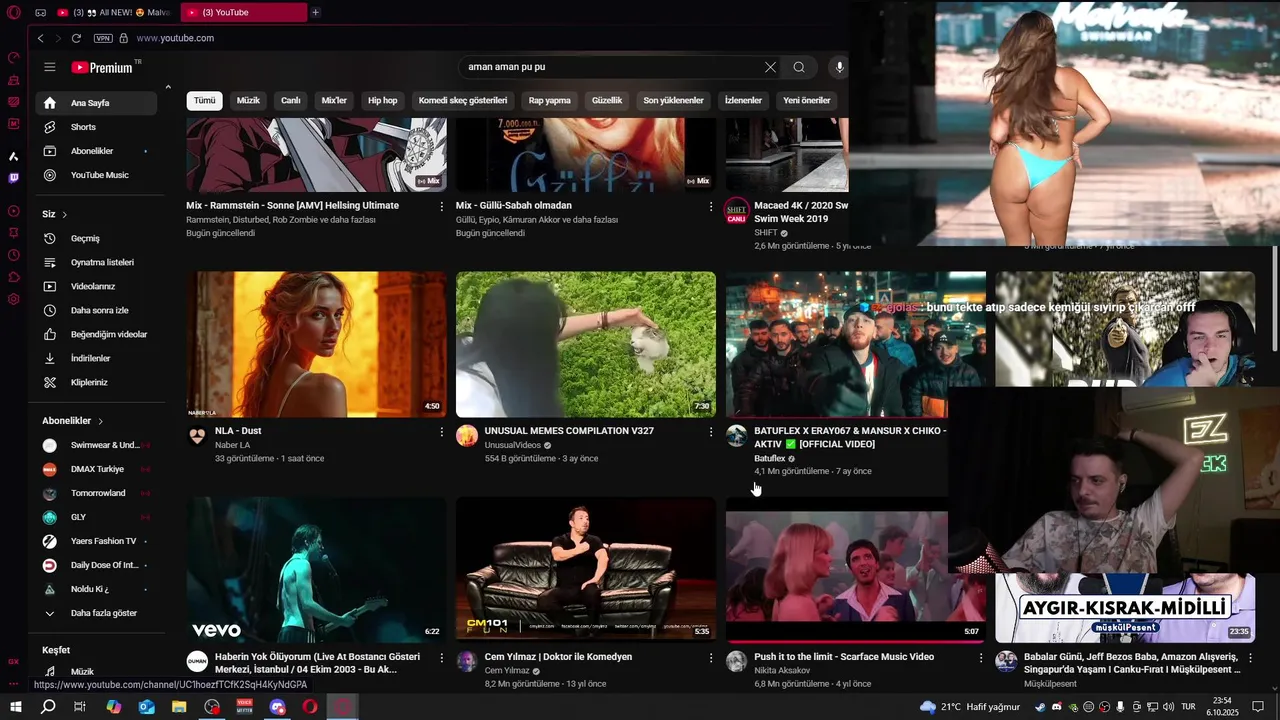Open Kliplerimiz in the sidebar

96,382
